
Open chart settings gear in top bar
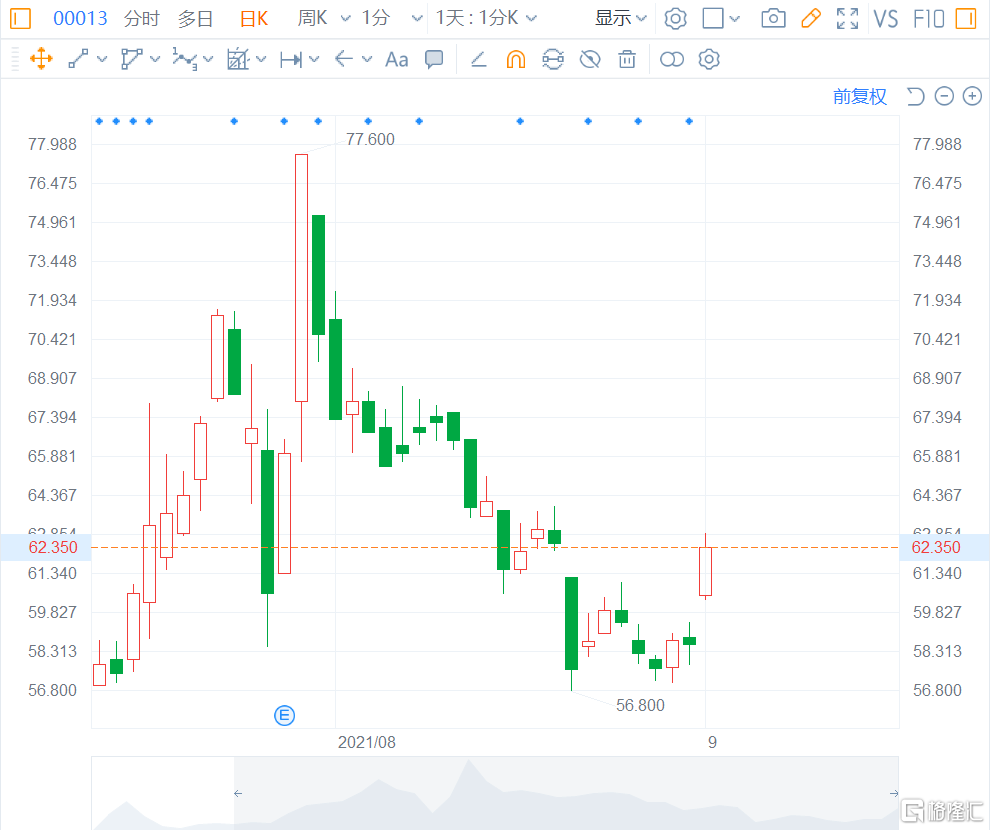675,18
